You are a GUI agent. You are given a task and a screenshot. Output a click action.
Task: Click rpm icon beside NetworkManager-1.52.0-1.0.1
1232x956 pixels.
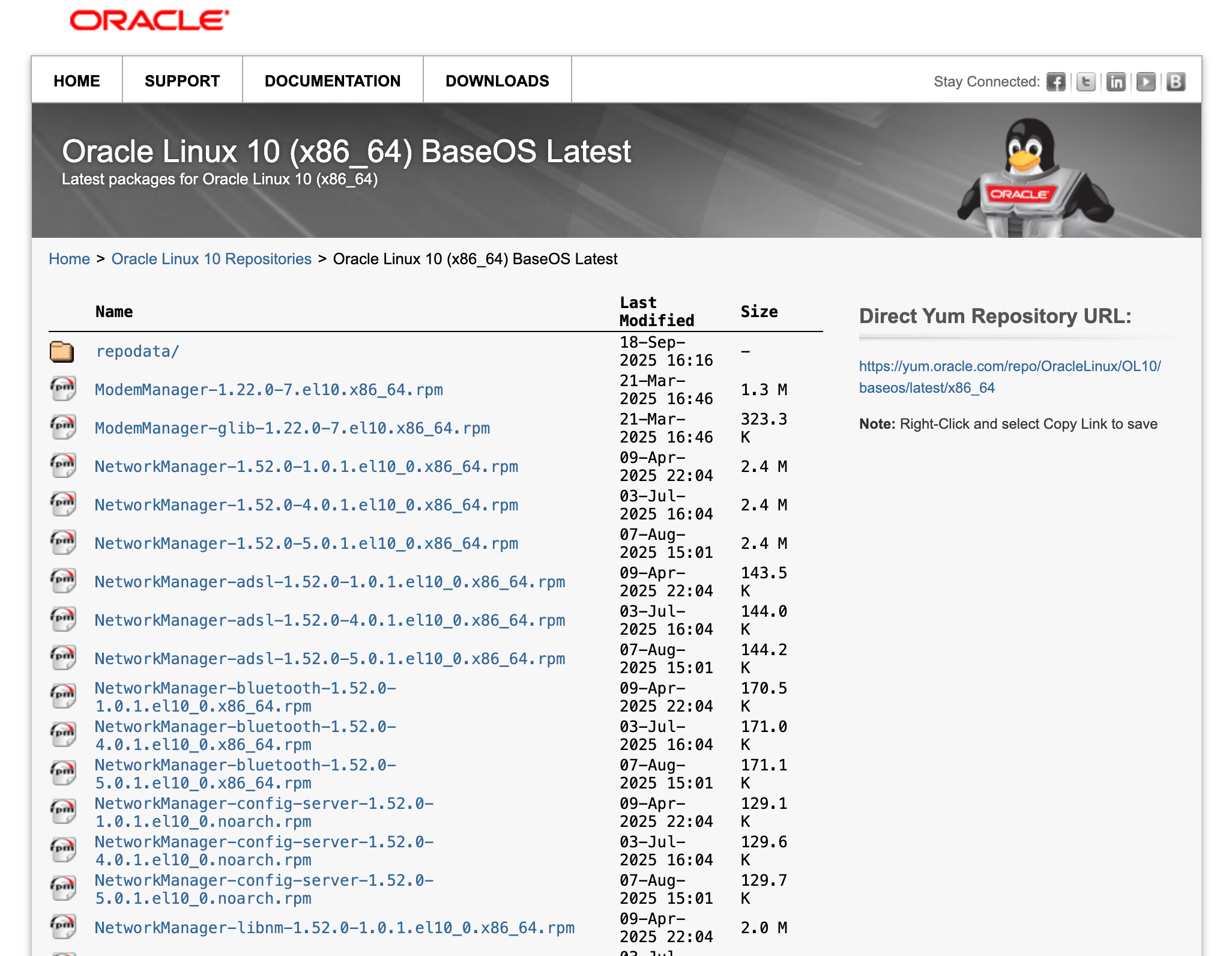coord(63,466)
